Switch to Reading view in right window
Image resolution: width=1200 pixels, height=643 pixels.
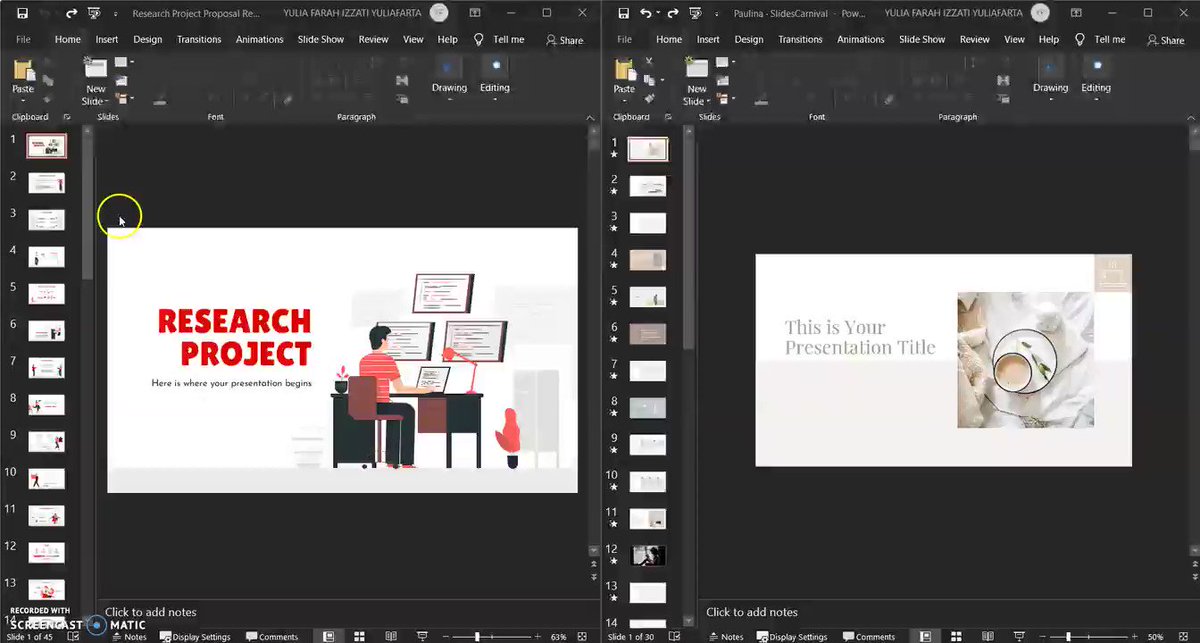pos(988,637)
